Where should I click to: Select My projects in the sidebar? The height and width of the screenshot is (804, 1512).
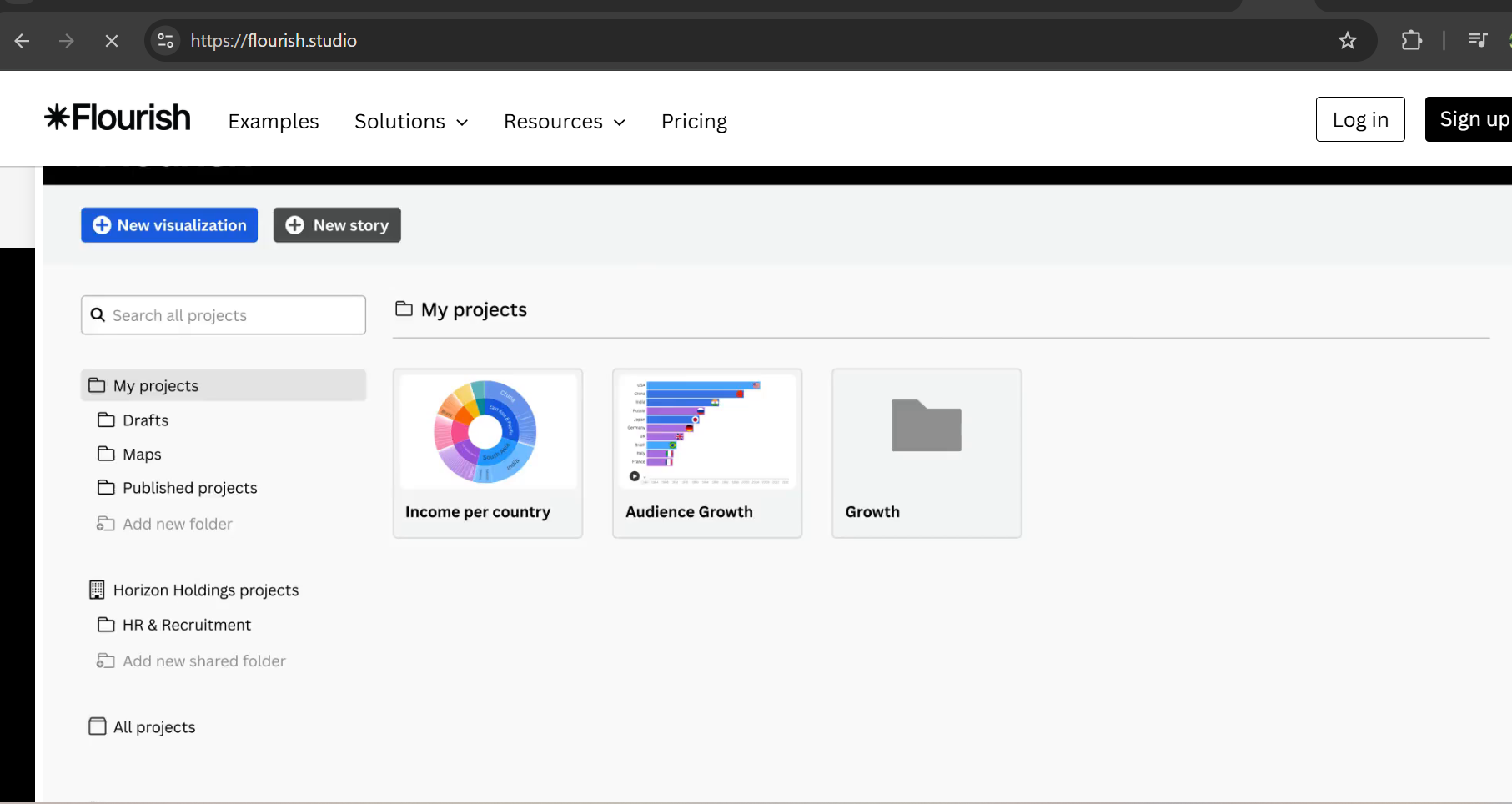224,385
